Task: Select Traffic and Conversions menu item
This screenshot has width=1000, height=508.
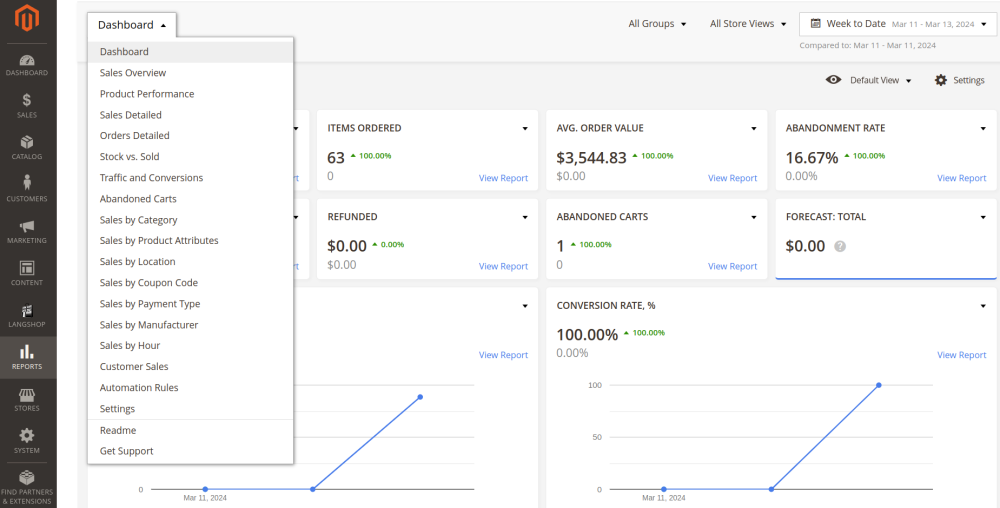Action: click(191, 177)
